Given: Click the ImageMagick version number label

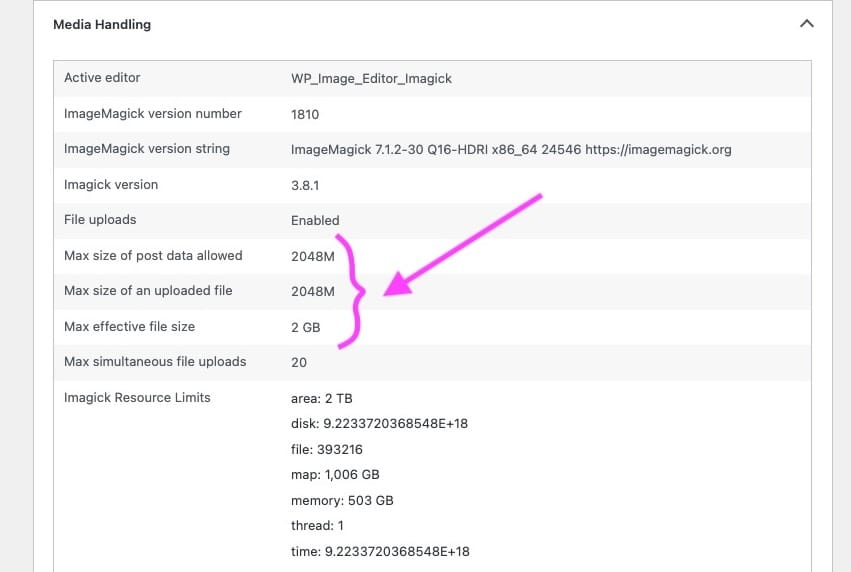Looking at the screenshot, I should tap(153, 113).
